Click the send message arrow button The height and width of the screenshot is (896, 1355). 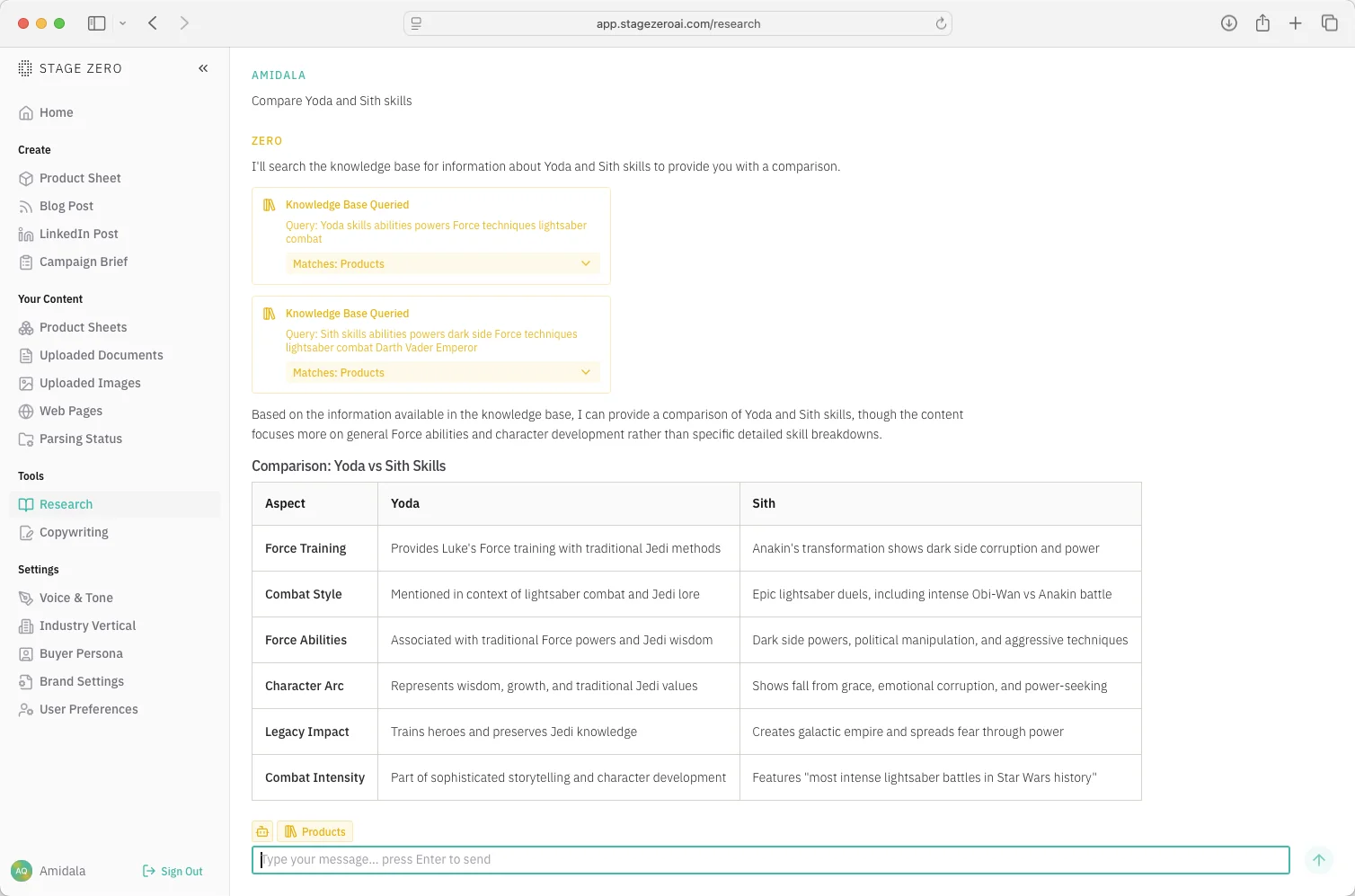point(1318,860)
